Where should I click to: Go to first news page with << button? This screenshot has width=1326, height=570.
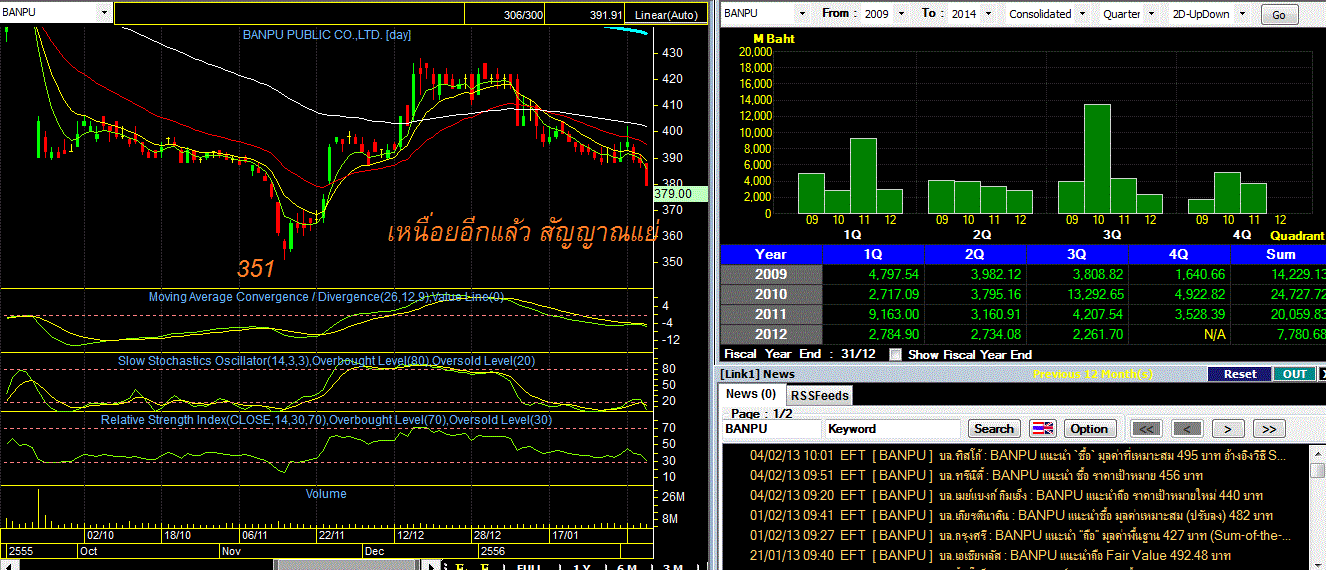click(x=1146, y=428)
